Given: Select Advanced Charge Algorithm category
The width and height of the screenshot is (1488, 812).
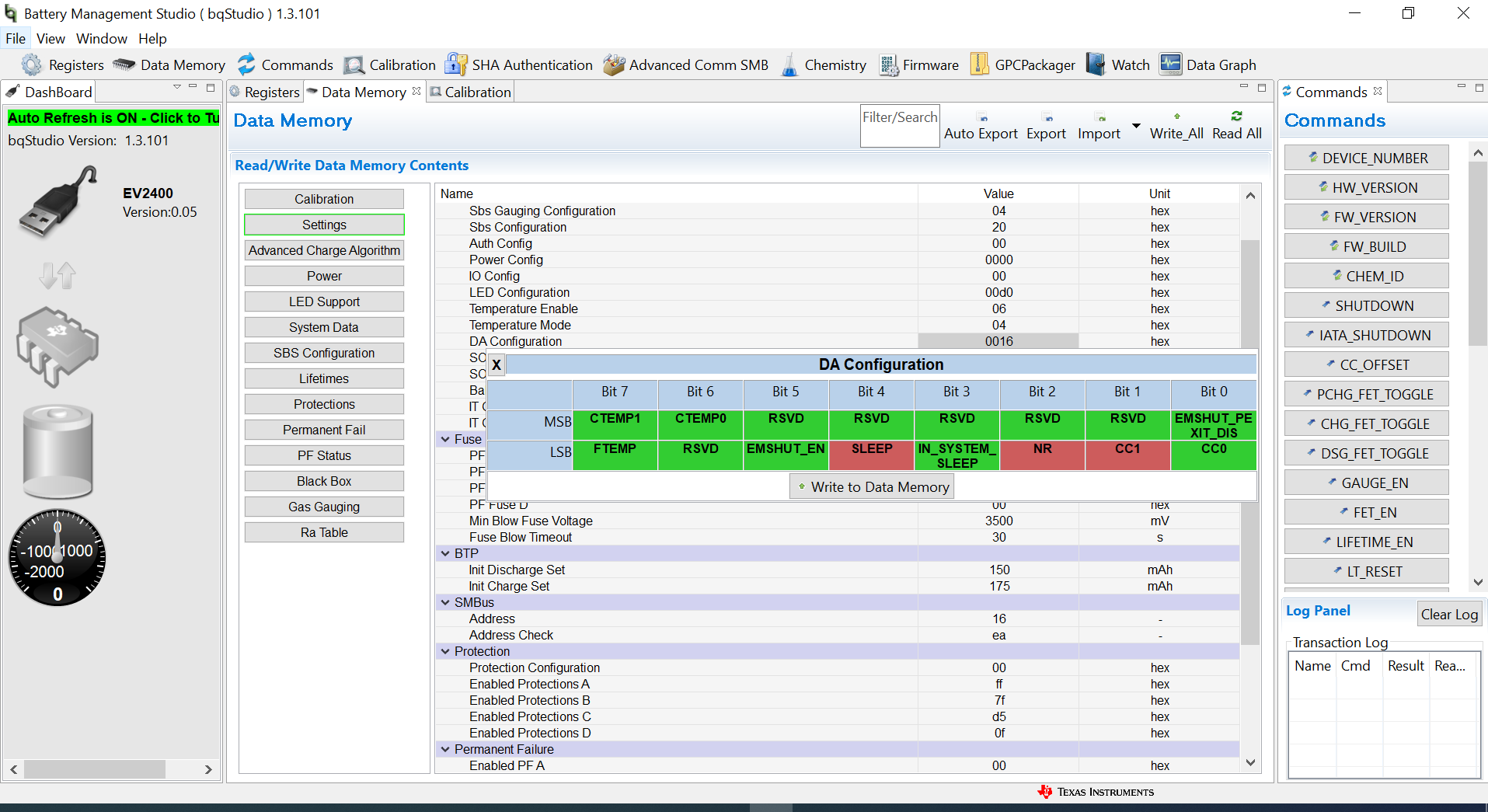Looking at the screenshot, I should (324, 250).
